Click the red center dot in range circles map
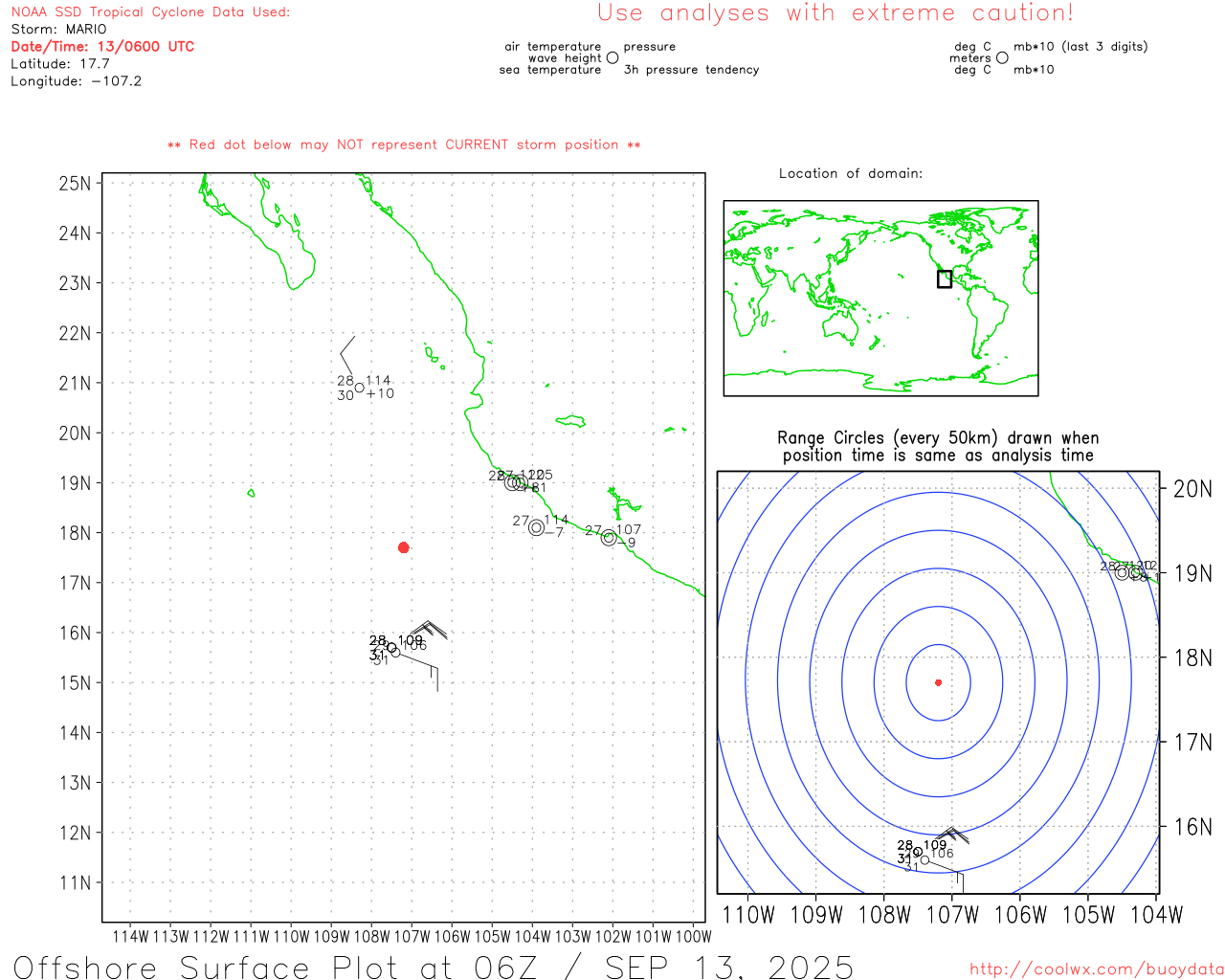Screen dimensions: 1225x980 tap(938, 682)
